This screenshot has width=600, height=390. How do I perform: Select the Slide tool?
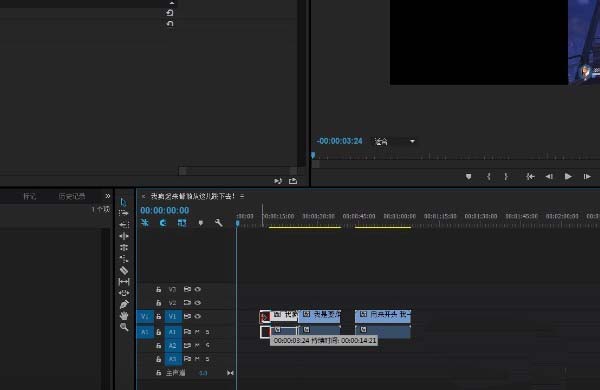pyautogui.click(x=124, y=293)
